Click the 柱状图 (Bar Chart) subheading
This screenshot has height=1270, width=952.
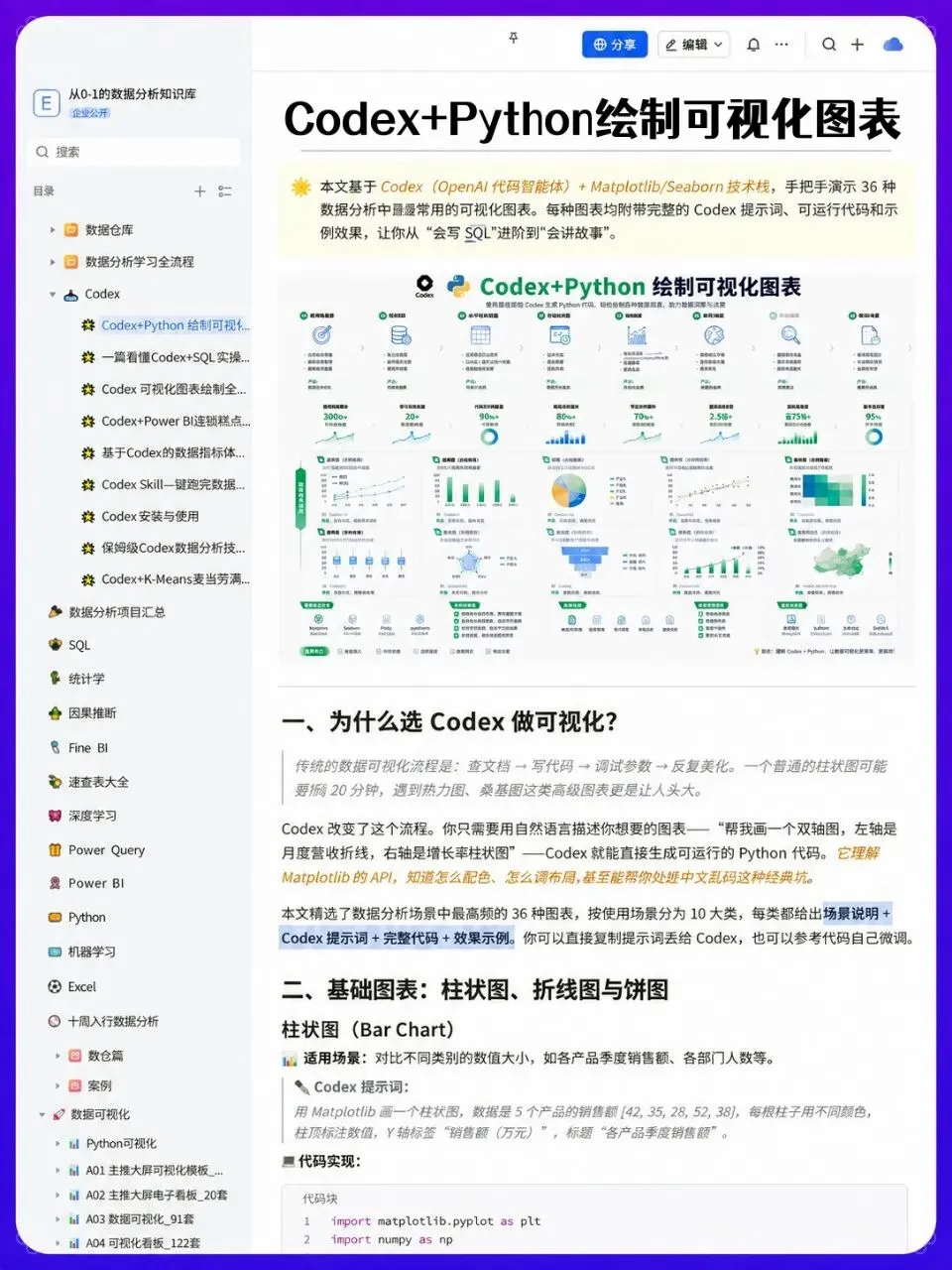coord(368,1030)
